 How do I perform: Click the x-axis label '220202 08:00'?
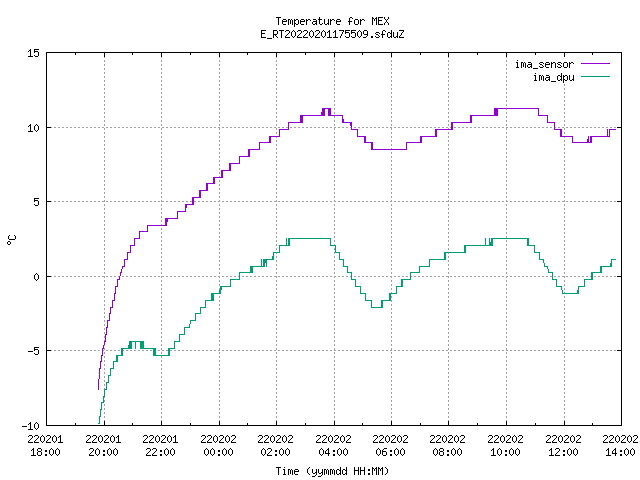[x=448, y=446]
